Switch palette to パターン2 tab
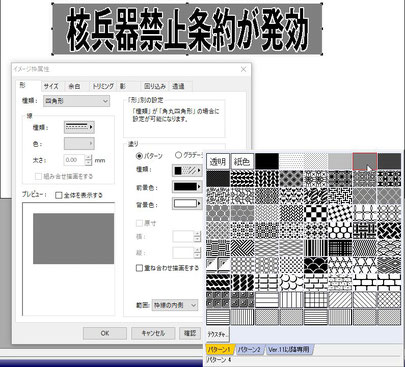This screenshot has width=405, height=367. coord(250,349)
